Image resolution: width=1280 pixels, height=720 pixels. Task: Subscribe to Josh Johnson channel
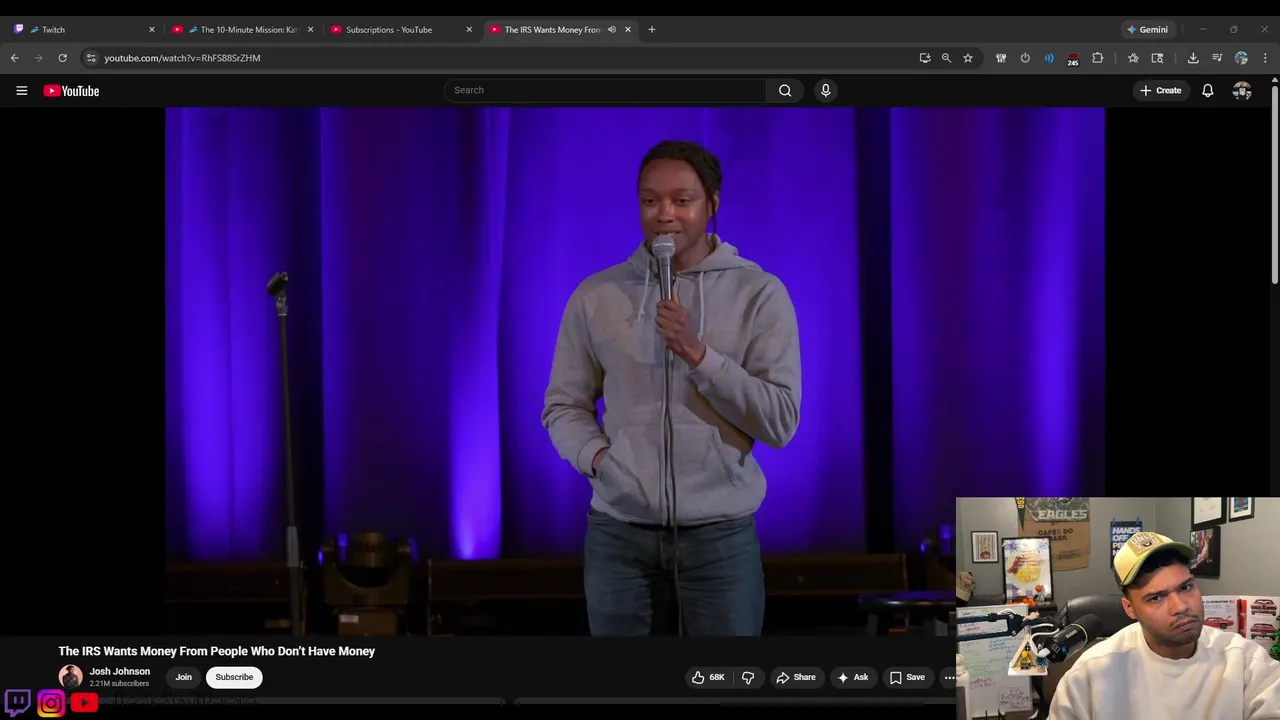tap(234, 677)
